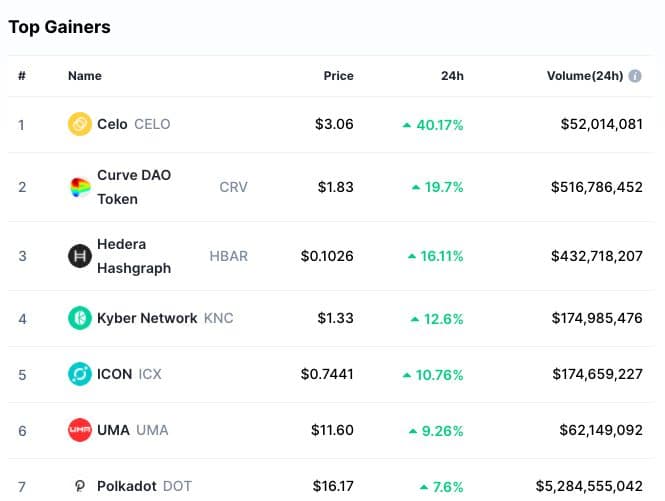Click the Polkadot logo icon
The image size is (665, 501).
coord(80,486)
